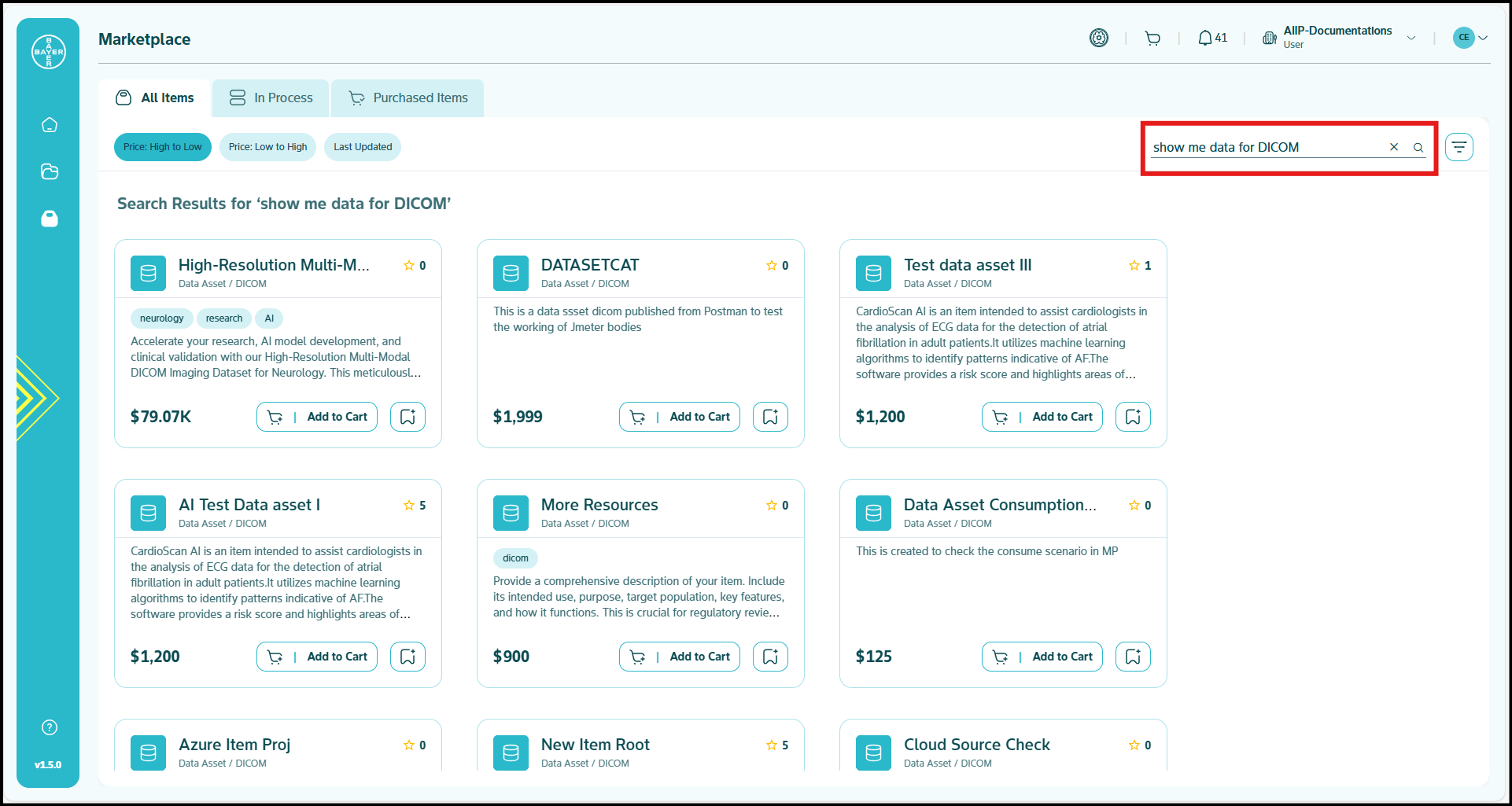Click the DICOM search input field
The image size is (1512, 806).
pyautogui.click(x=1265, y=147)
